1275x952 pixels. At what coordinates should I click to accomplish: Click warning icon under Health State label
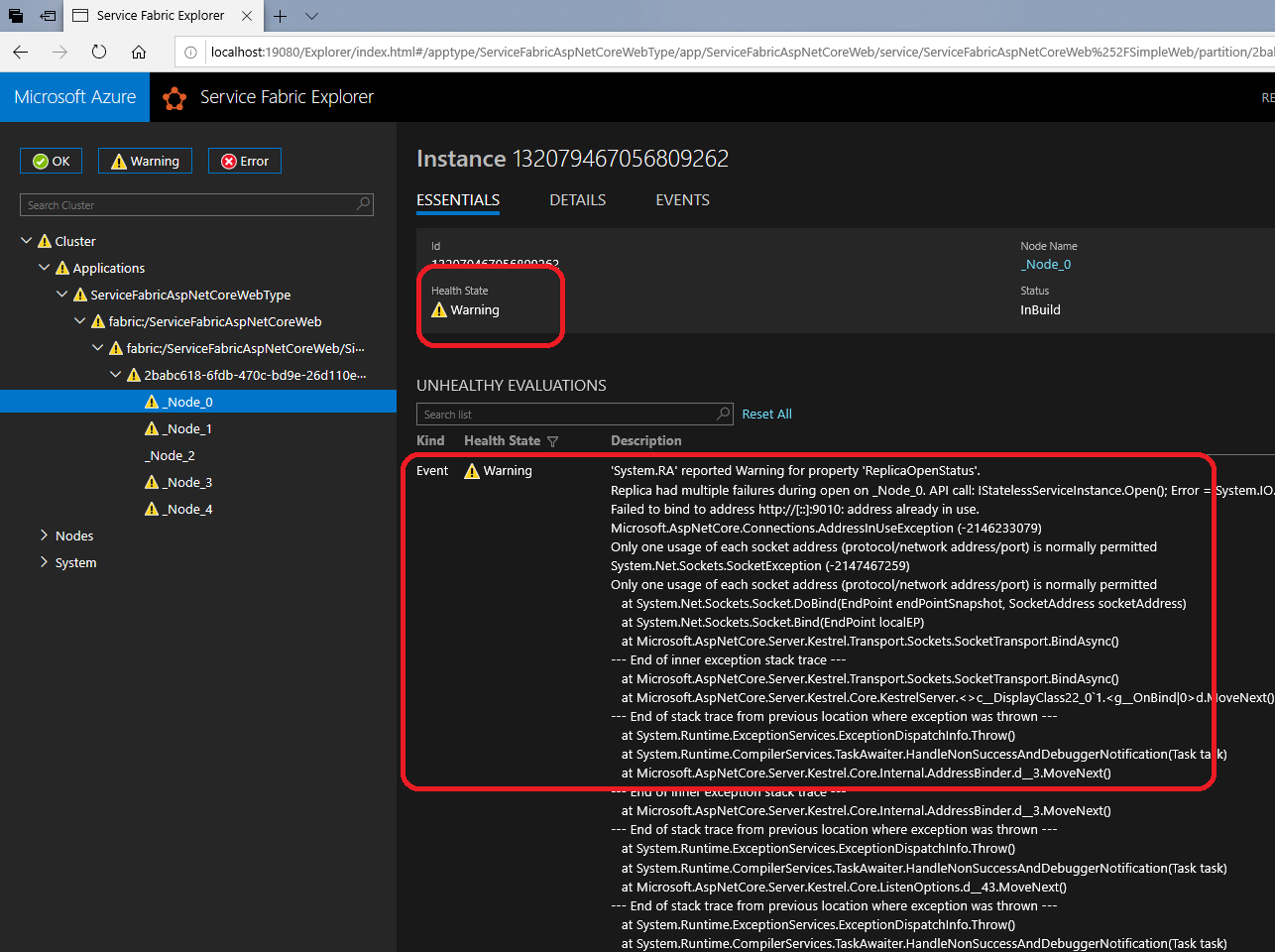439,310
